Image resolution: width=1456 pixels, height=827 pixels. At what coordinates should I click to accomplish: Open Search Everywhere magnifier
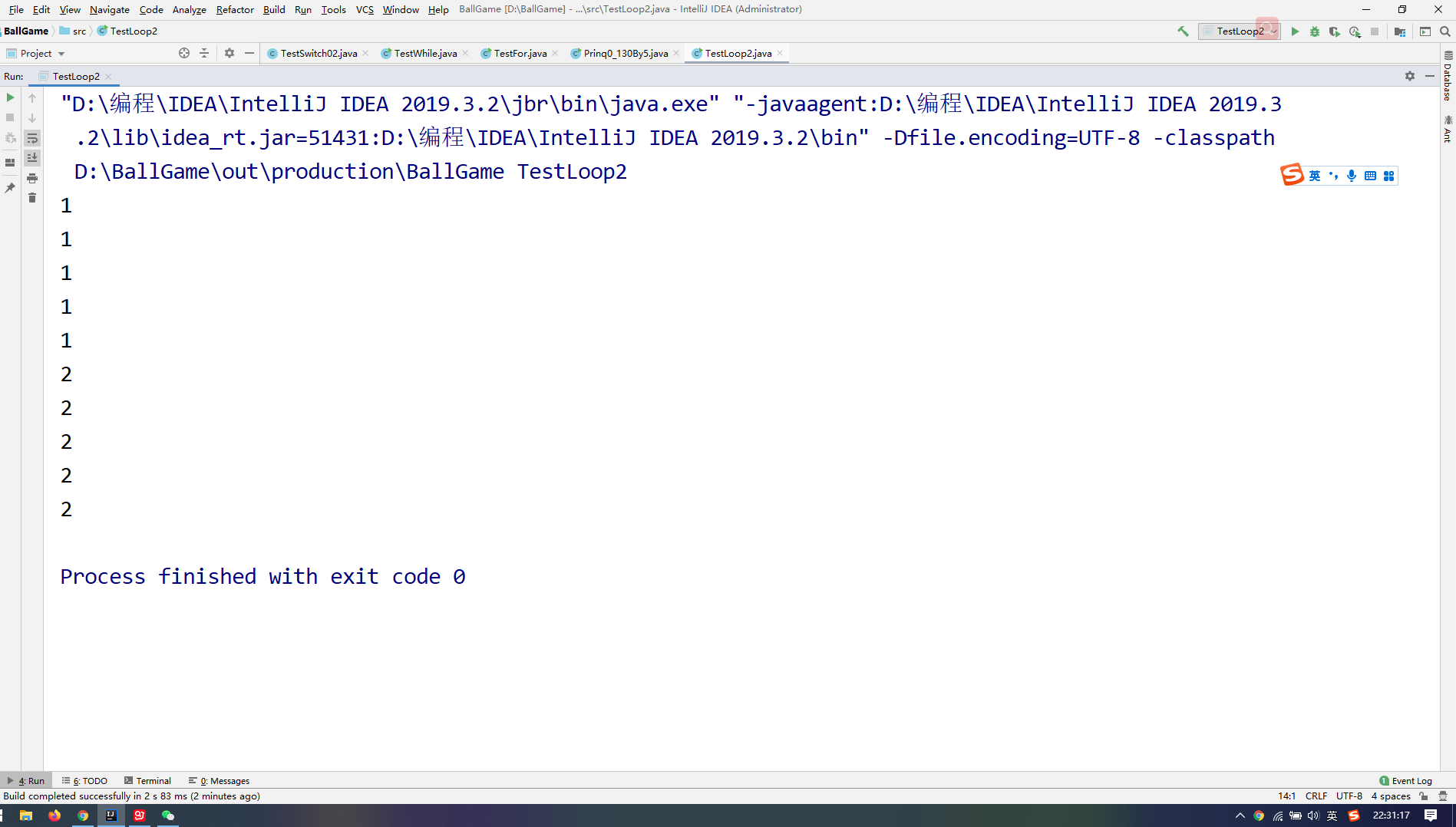1445,31
